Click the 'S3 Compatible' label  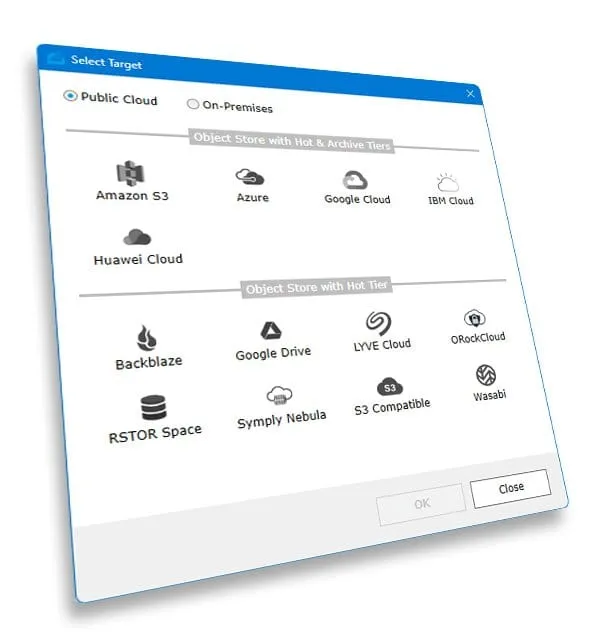(392, 406)
